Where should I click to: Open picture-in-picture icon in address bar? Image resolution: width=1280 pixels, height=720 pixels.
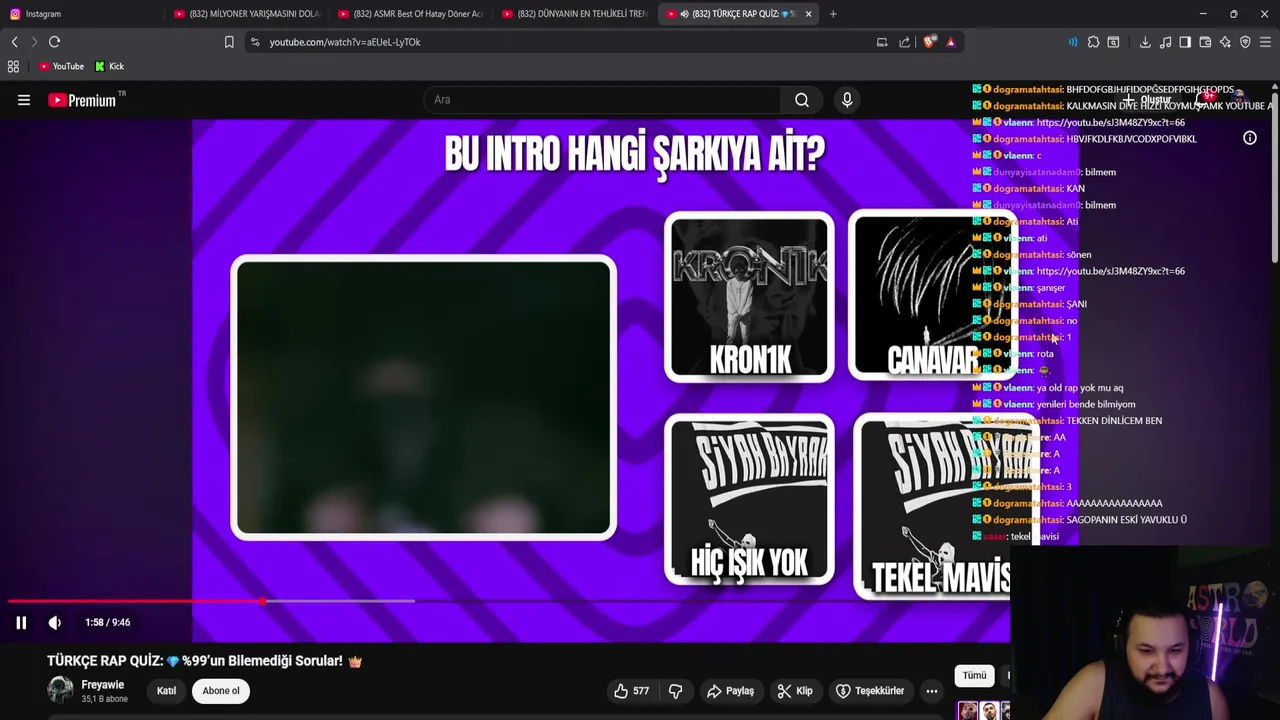pyautogui.click(x=882, y=42)
